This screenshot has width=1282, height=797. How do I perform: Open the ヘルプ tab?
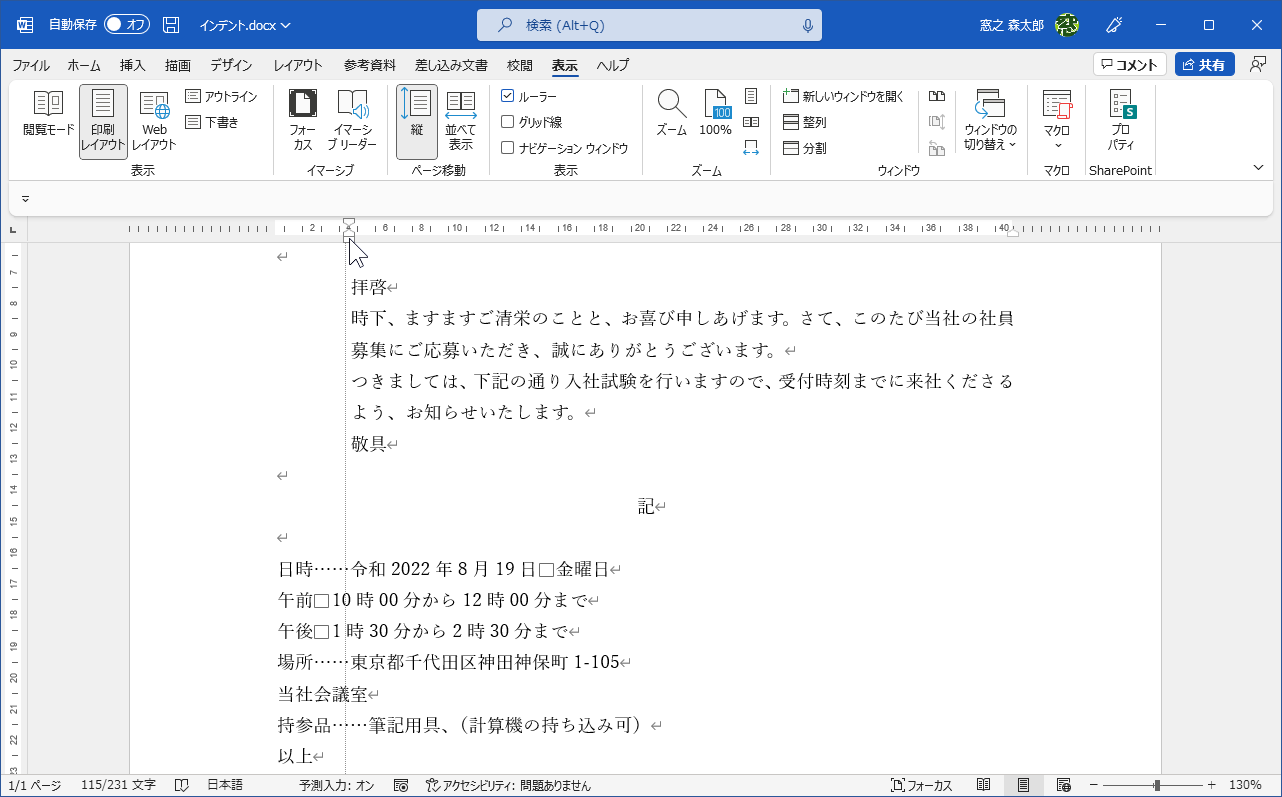[613, 66]
